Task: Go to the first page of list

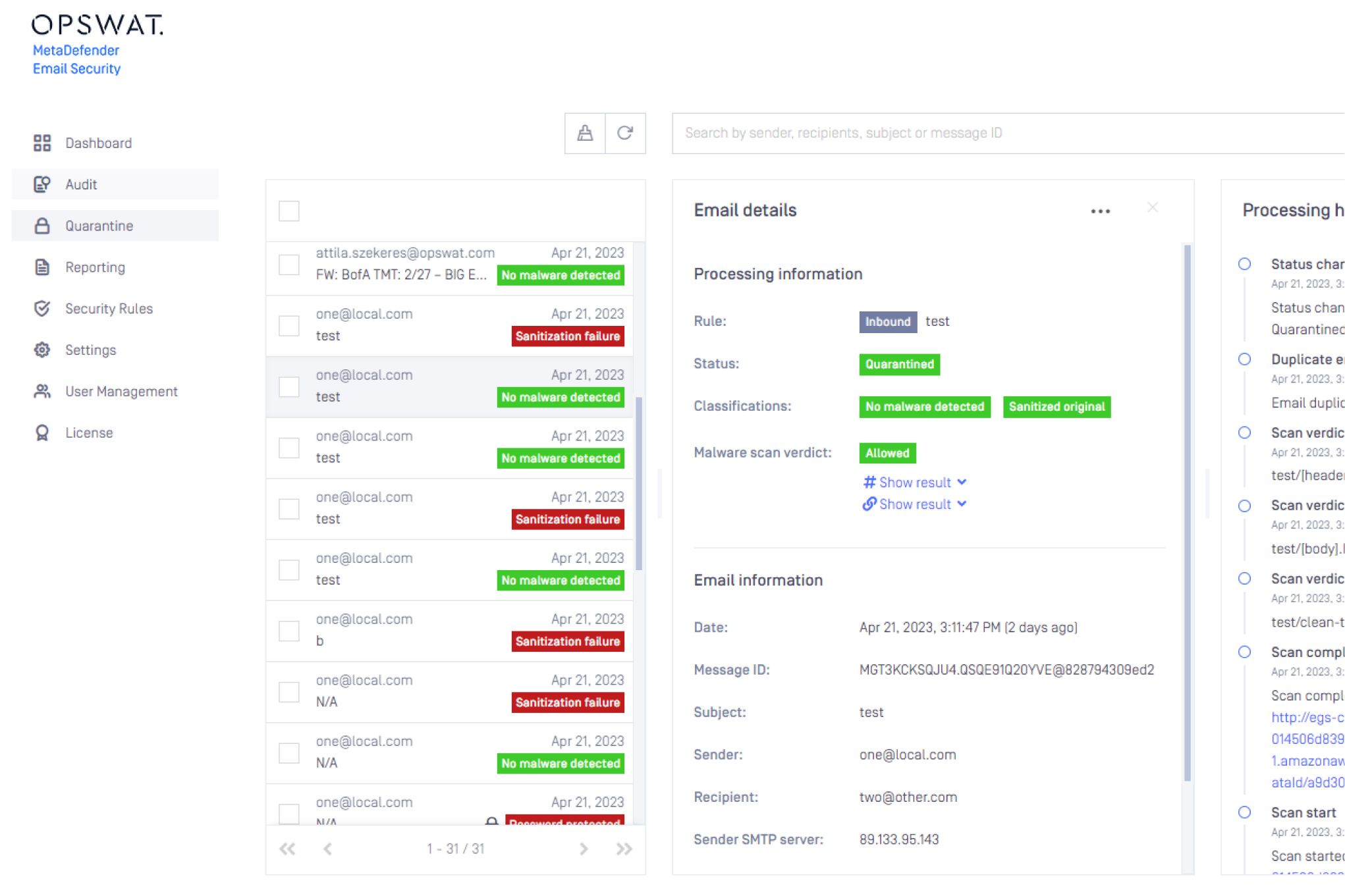Action: tap(287, 849)
